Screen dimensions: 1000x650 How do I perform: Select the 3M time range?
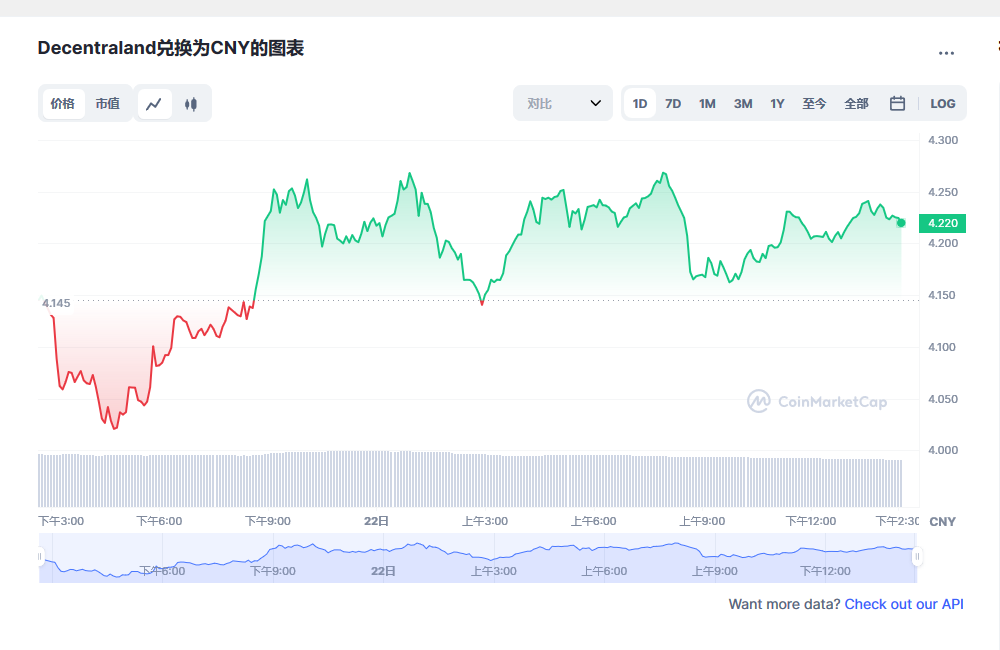tap(742, 104)
